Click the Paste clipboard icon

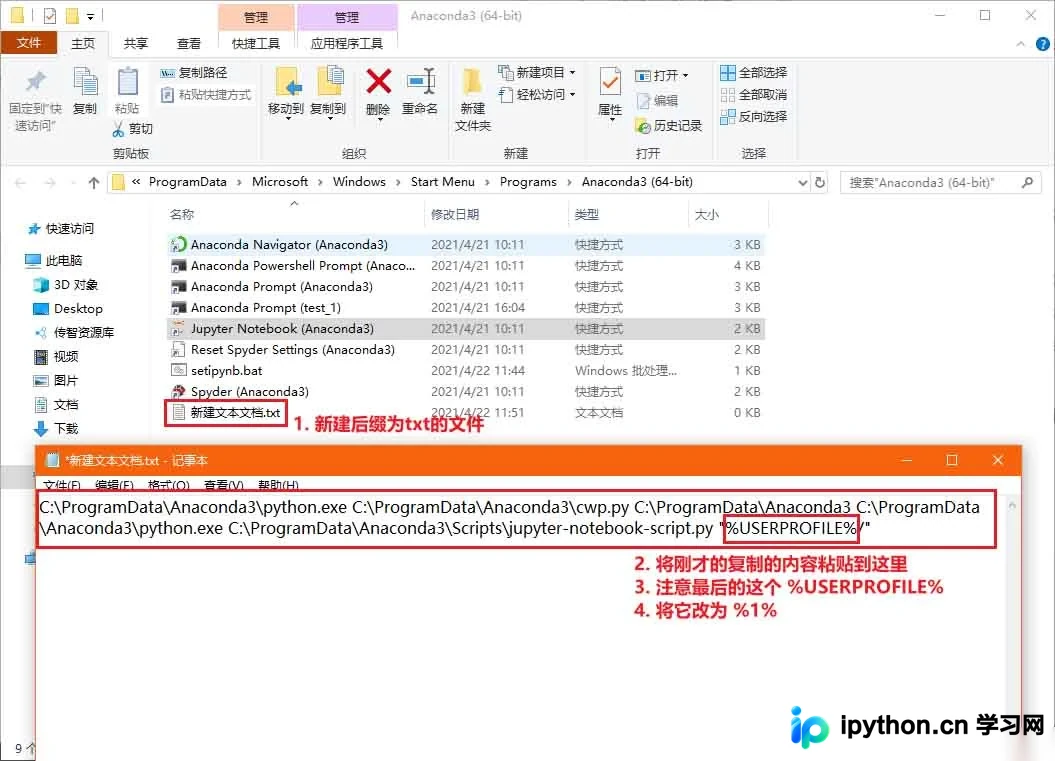127,83
